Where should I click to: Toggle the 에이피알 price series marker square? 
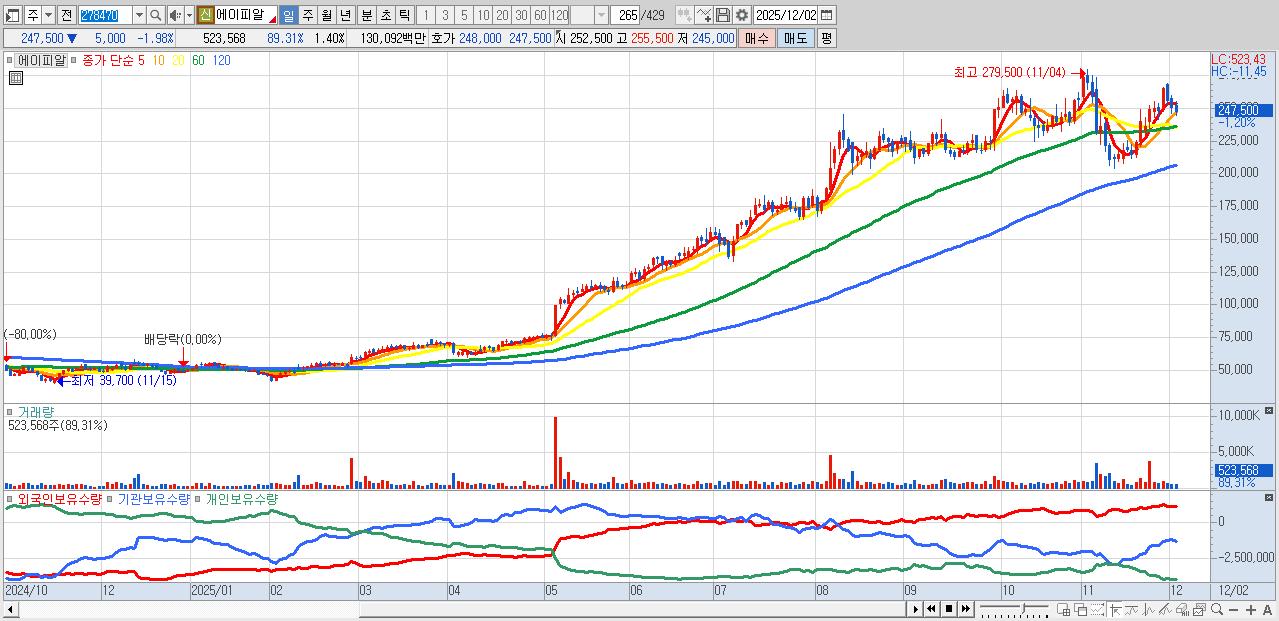(x=9, y=60)
